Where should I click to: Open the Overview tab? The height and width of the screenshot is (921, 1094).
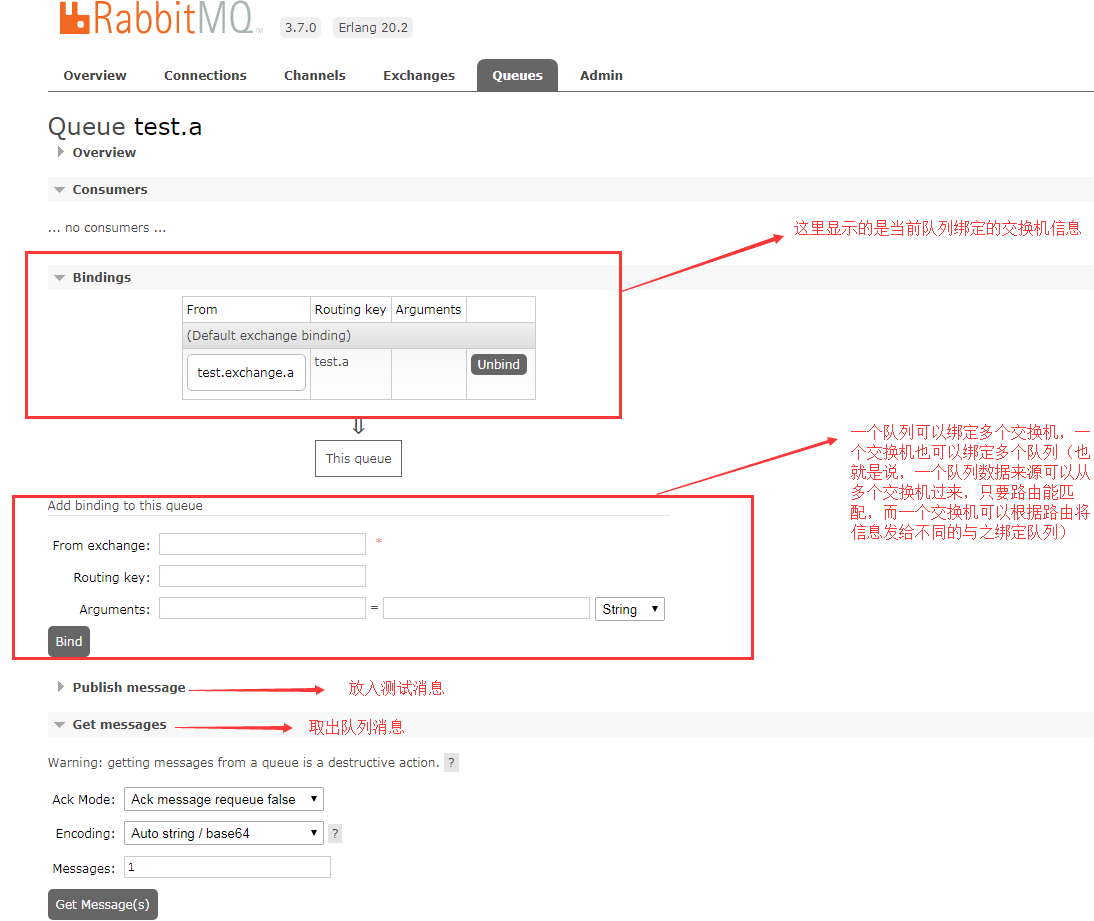tap(95, 75)
